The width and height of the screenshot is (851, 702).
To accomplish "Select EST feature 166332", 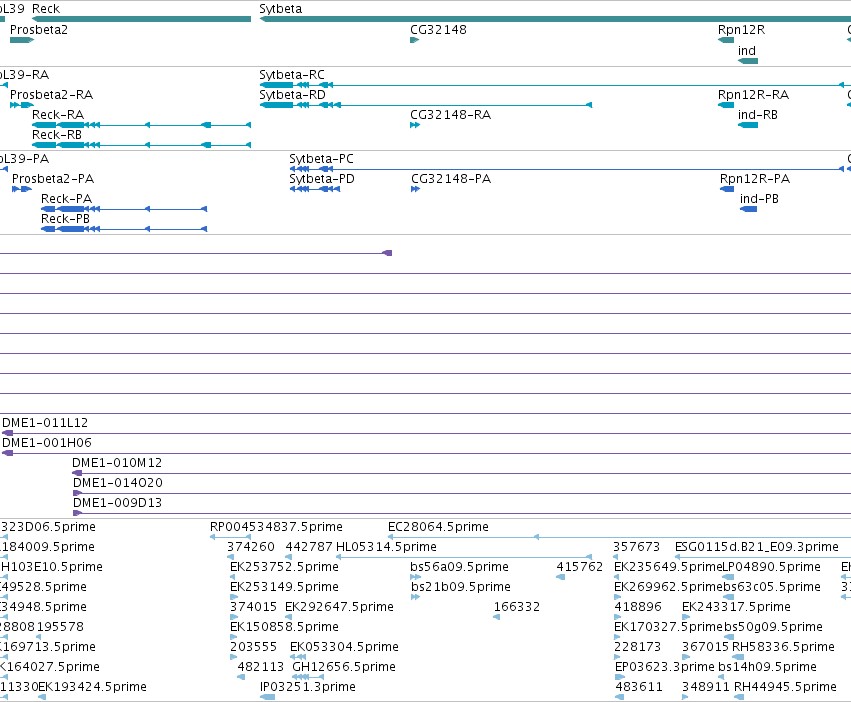I will click(x=497, y=617).
